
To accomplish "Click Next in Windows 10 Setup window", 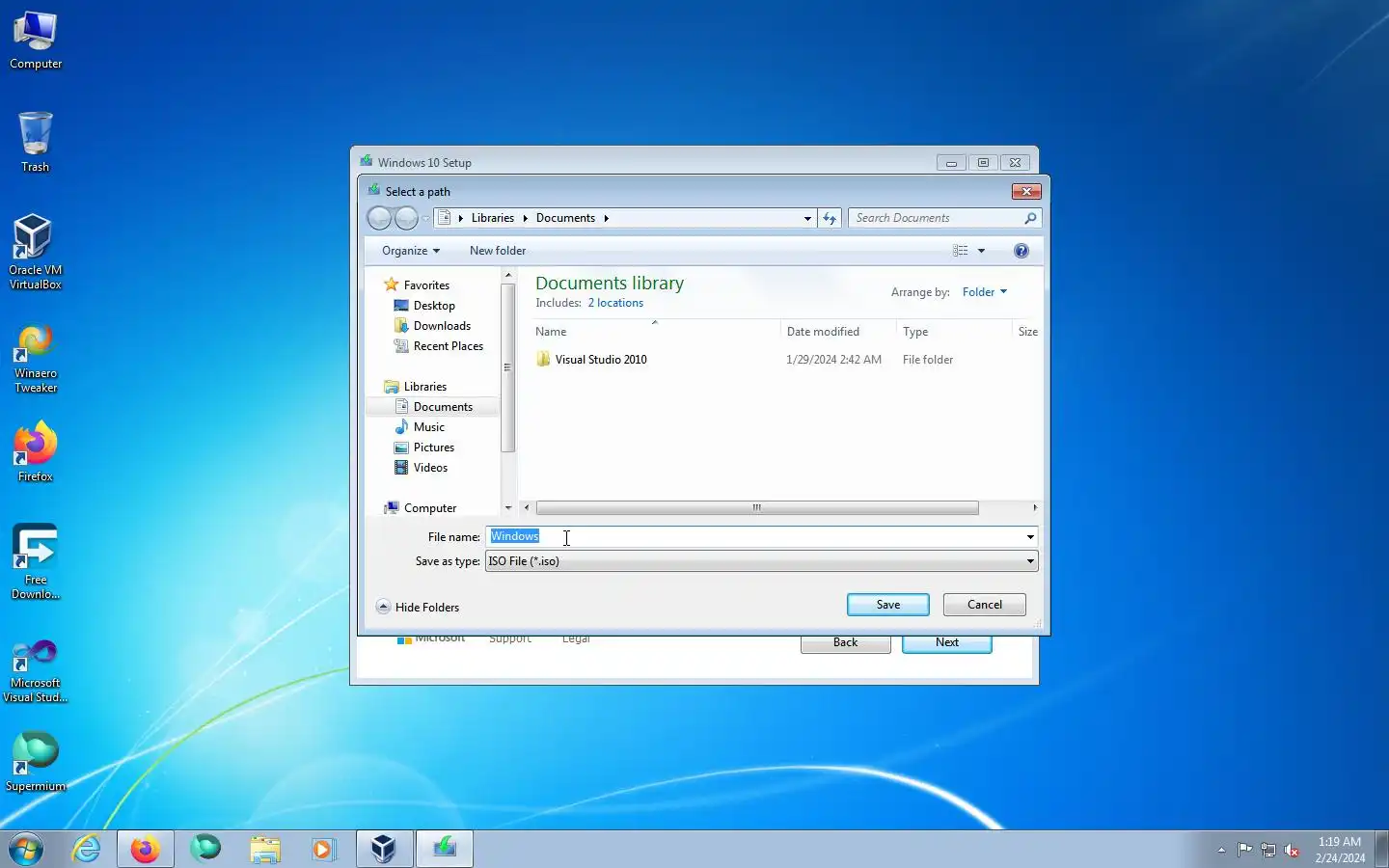I will click(947, 643).
